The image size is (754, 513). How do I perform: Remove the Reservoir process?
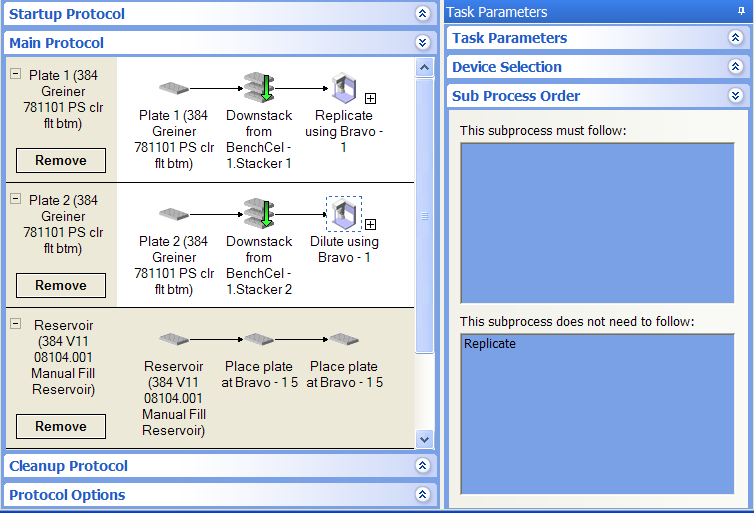pyautogui.click(x=61, y=426)
